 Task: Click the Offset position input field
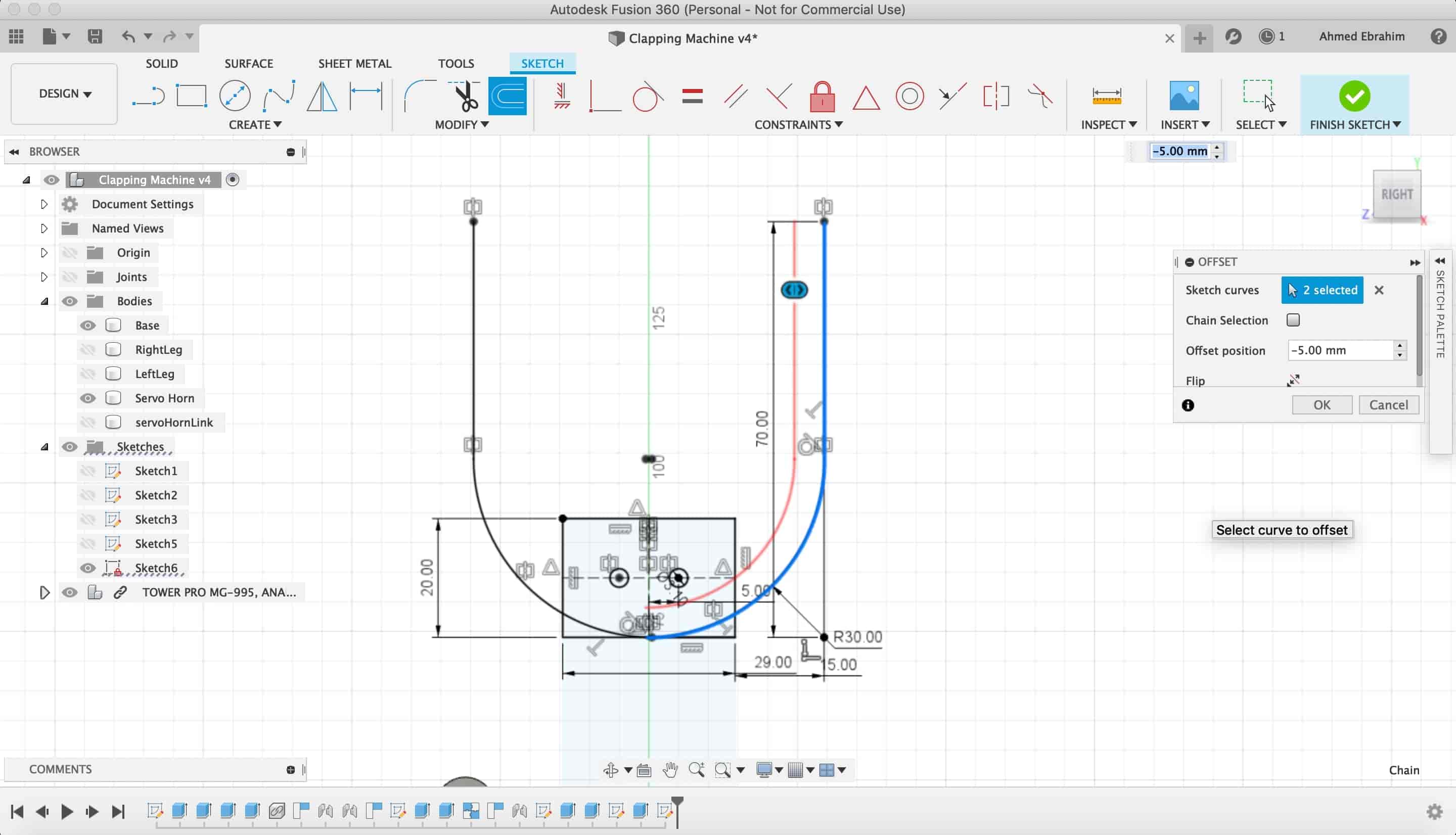pyautogui.click(x=1340, y=349)
